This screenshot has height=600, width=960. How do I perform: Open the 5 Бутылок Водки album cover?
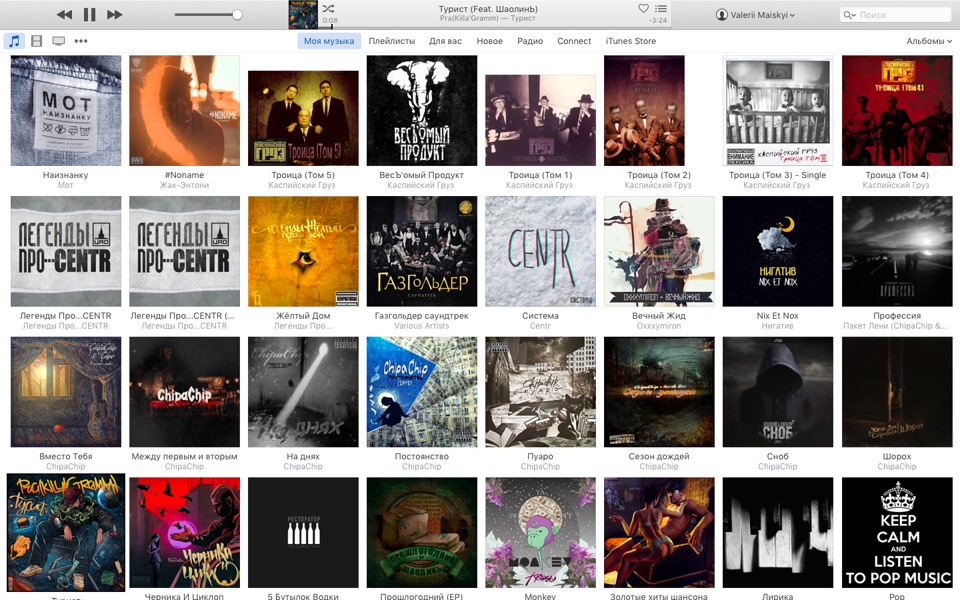click(x=303, y=533)
